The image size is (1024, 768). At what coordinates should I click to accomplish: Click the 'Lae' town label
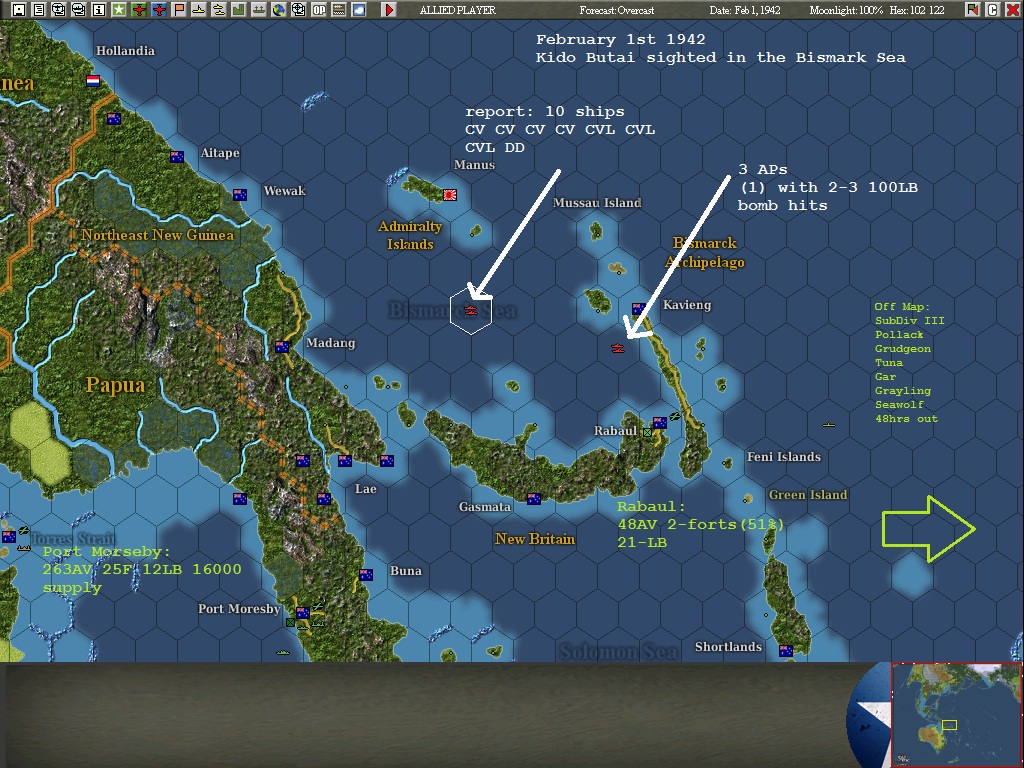click(365, 488)
